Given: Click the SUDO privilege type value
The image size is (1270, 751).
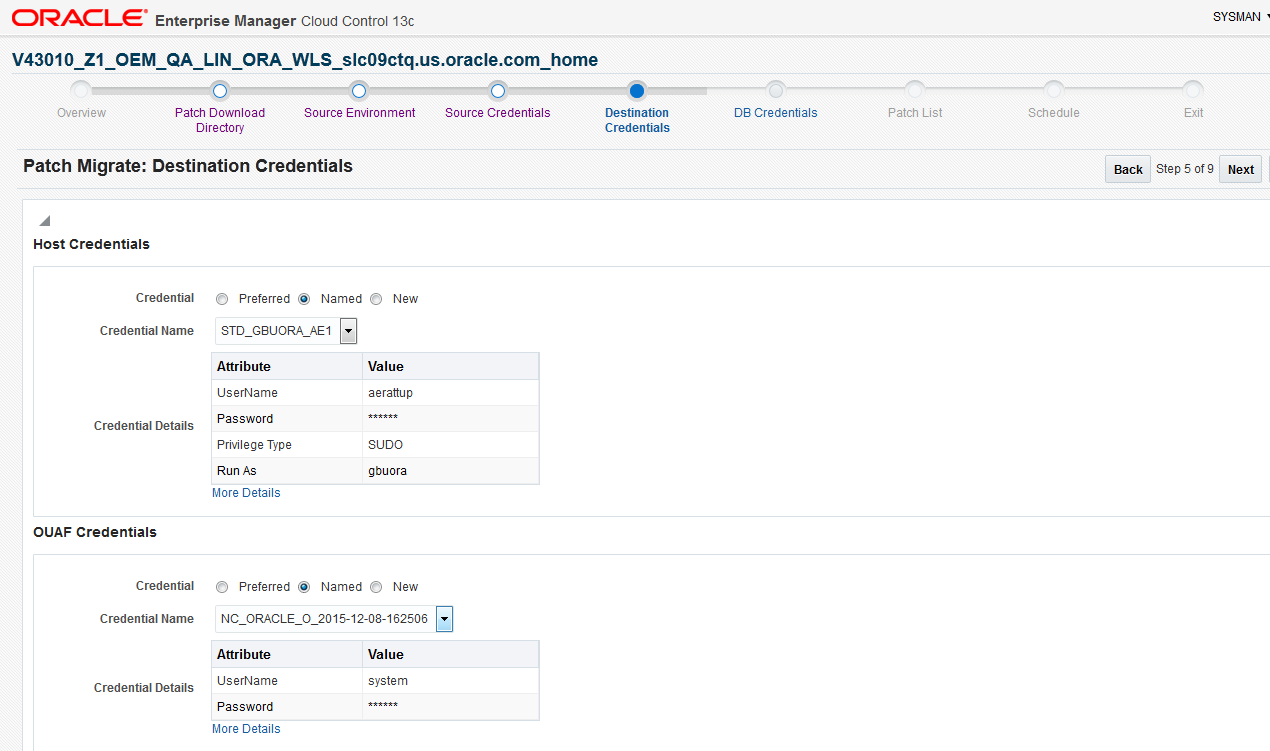Looking at the screenshot, I should [x=385, y=445].
